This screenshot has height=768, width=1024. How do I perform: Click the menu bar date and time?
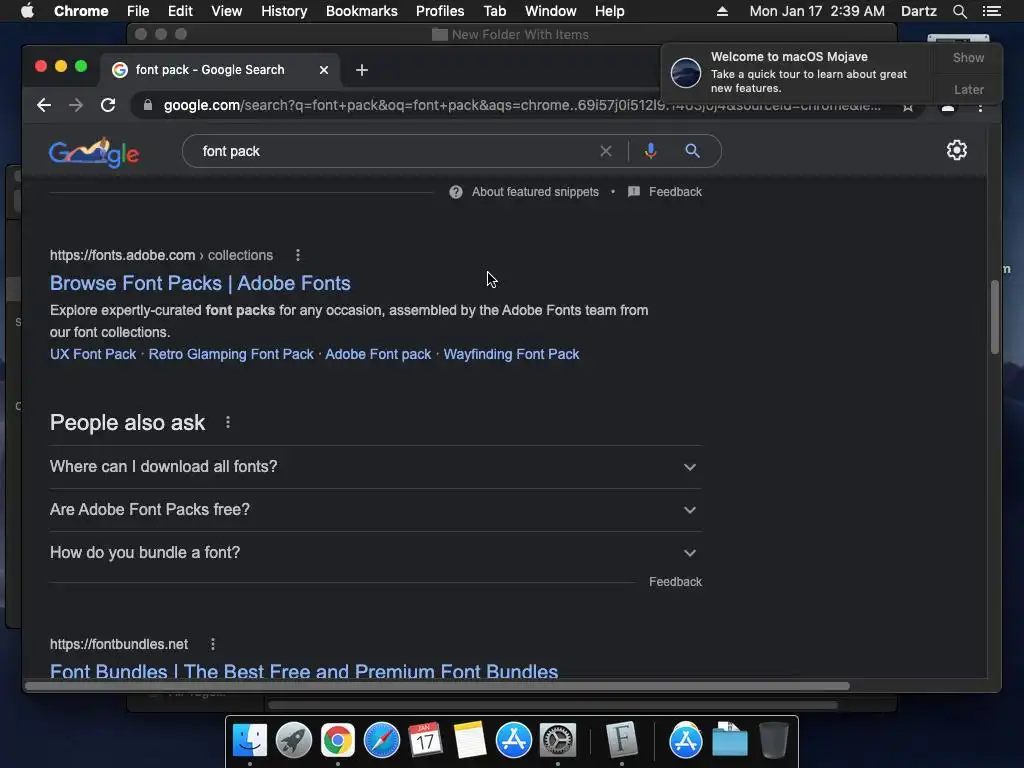coord(817,11)
